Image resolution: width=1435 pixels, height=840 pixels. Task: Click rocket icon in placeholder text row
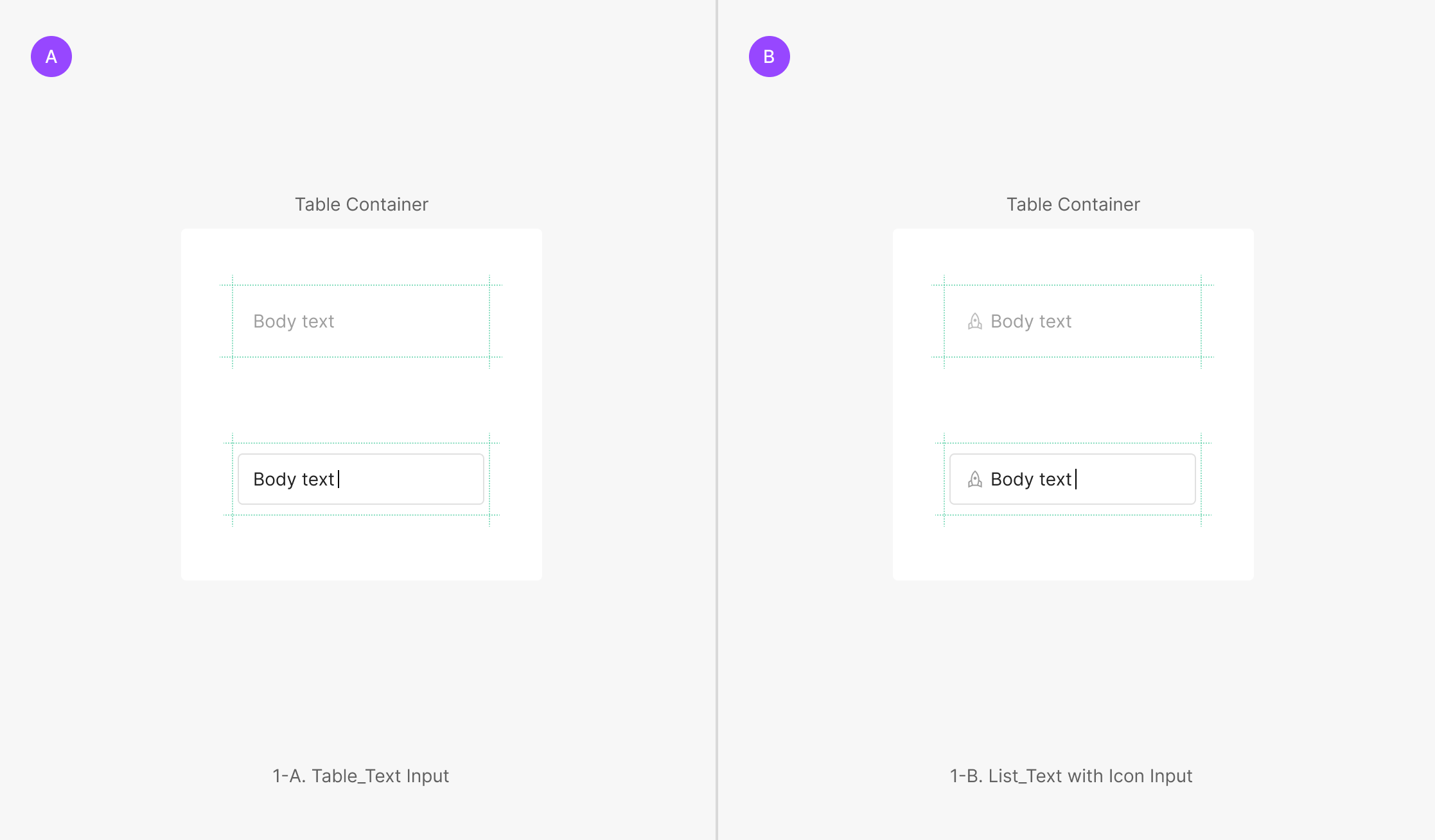click(974, 321)
